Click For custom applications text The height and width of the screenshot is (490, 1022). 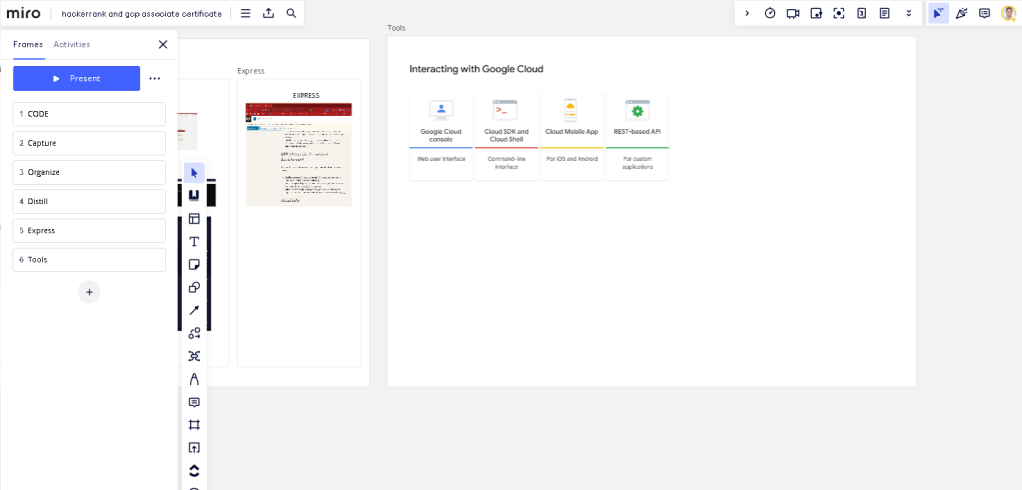coord(637,163)
